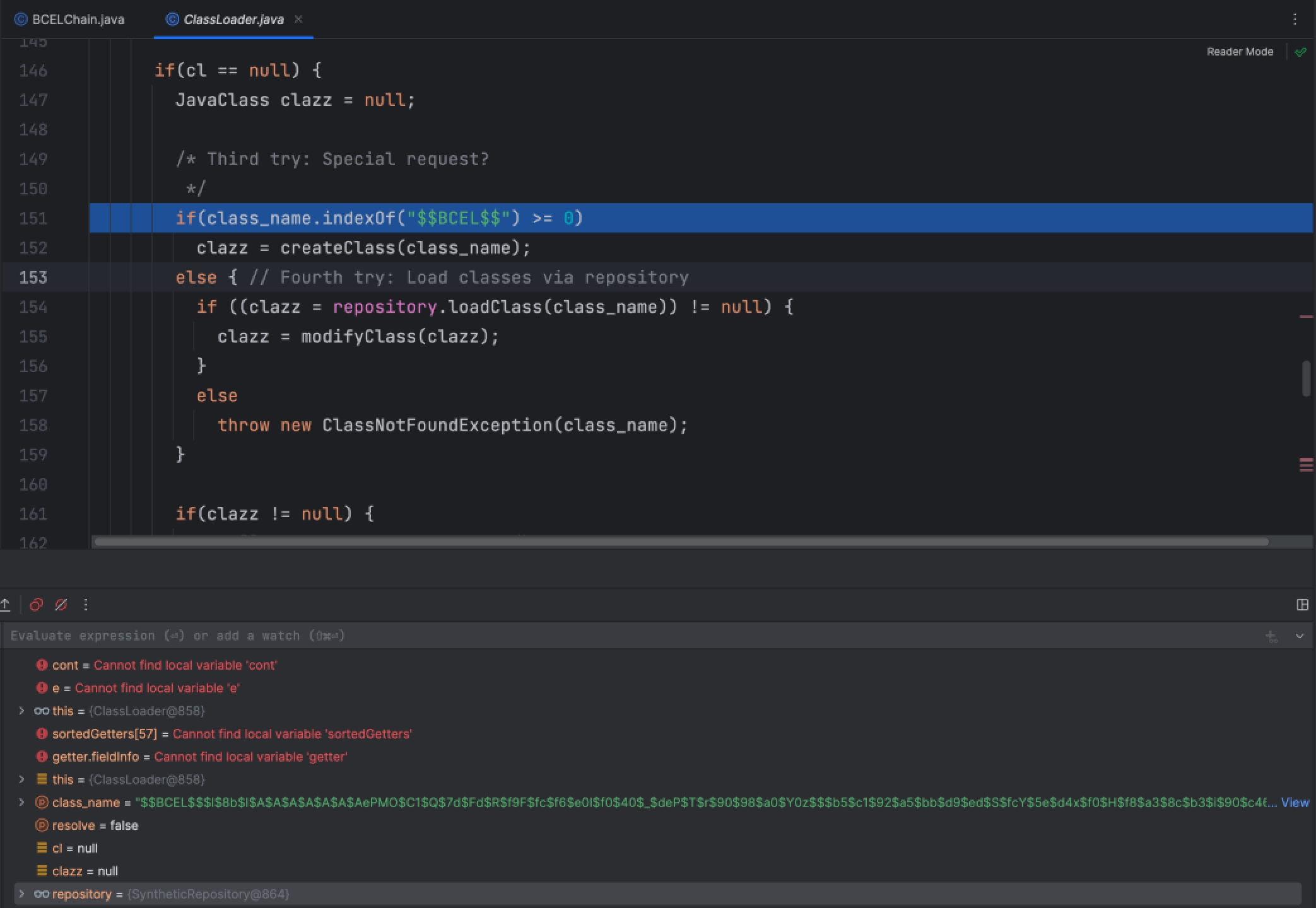The width and height of the screenshot is (1316, 908).
Task: Click the horizontal editor scrollbar
Action: pos(680,542)
